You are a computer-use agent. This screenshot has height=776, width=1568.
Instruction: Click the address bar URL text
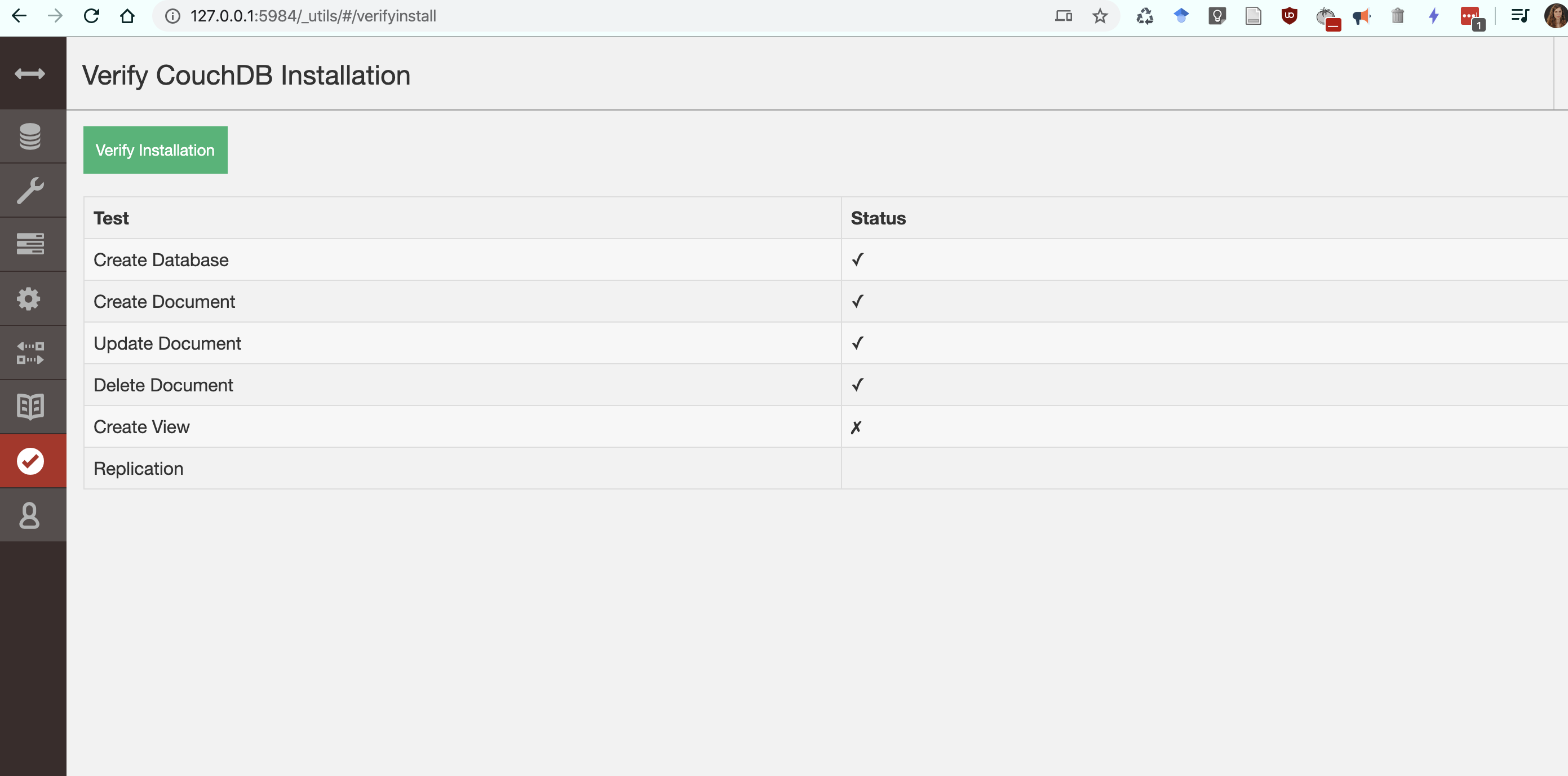tap(313, 16)
